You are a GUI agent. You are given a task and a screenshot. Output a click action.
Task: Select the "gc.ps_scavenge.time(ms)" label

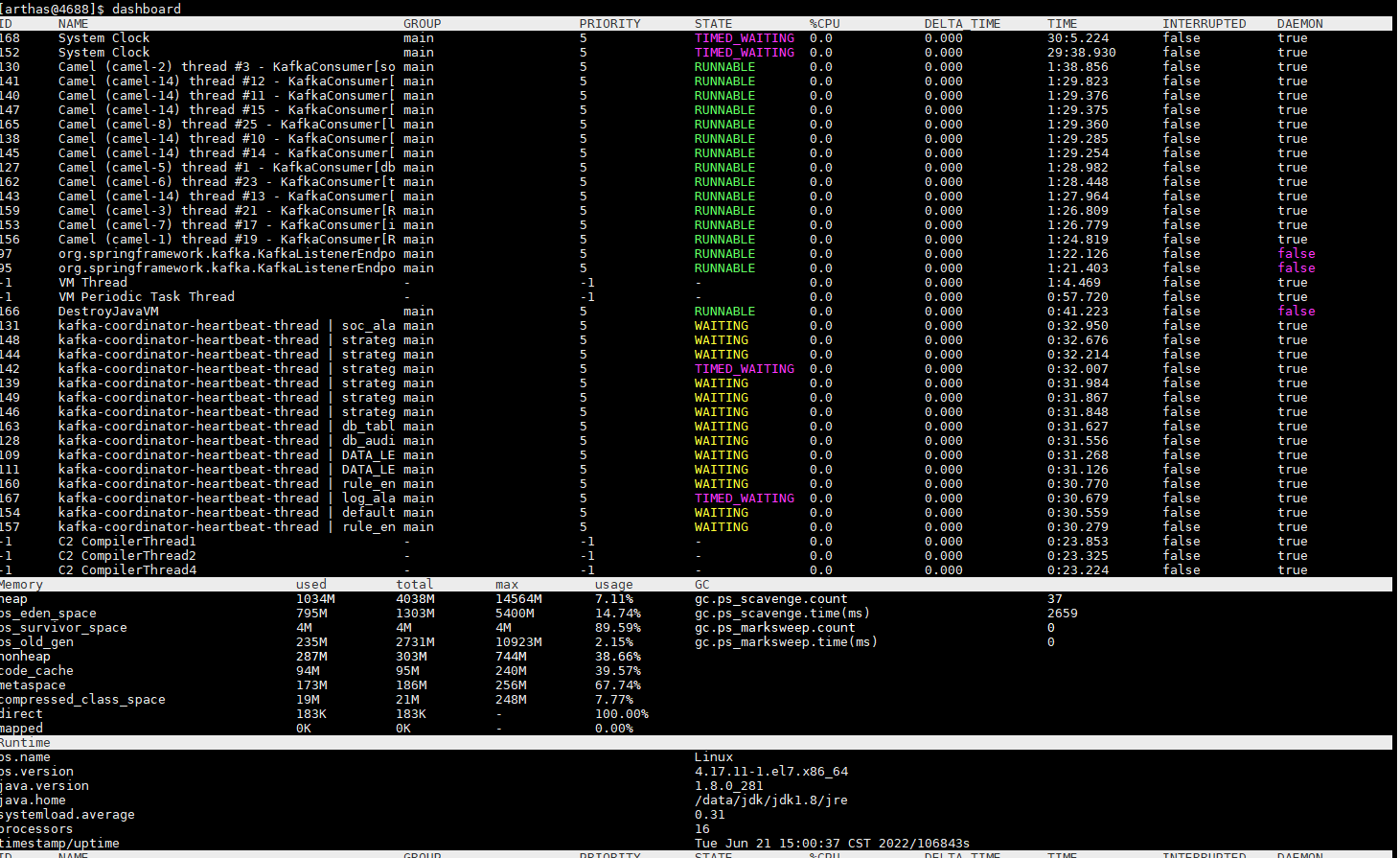tap(782, 614)
